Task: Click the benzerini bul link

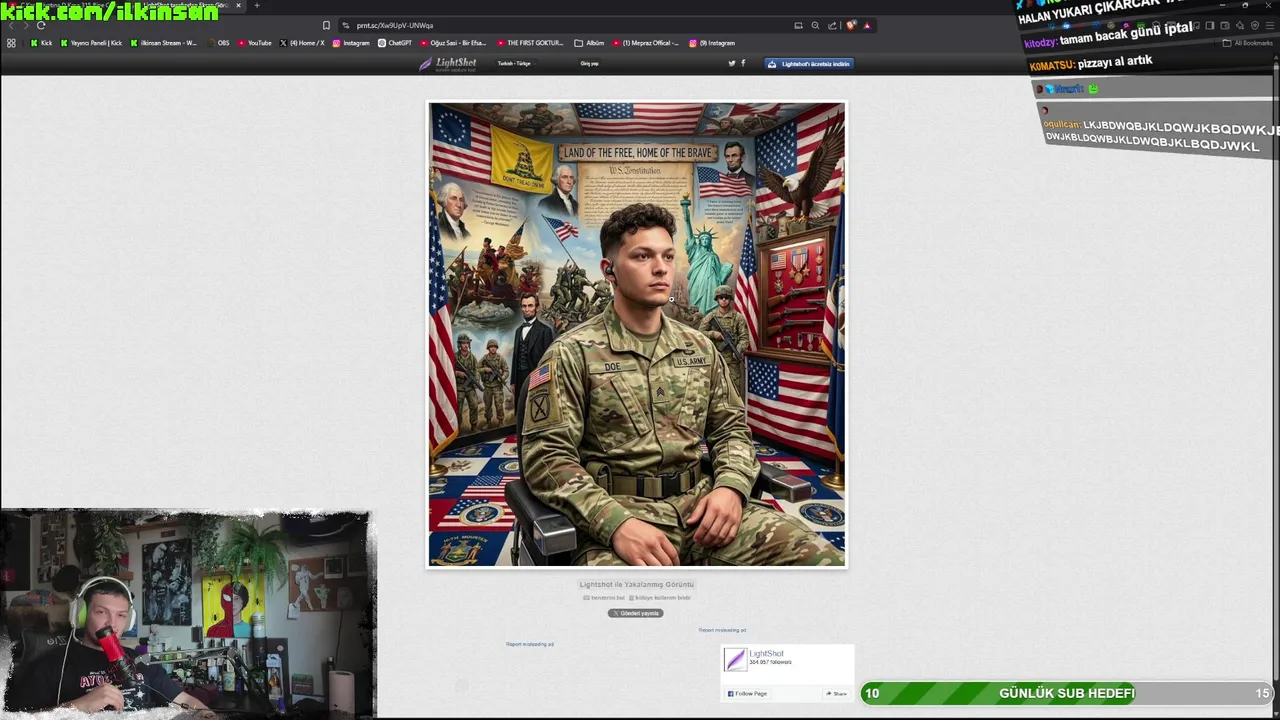Action: click(604, 597)
